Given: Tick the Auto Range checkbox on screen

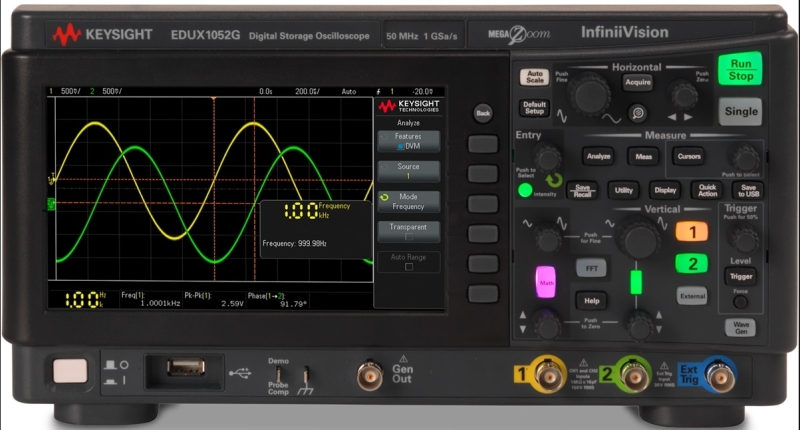Looking at the screenshot, I should 409,267.
